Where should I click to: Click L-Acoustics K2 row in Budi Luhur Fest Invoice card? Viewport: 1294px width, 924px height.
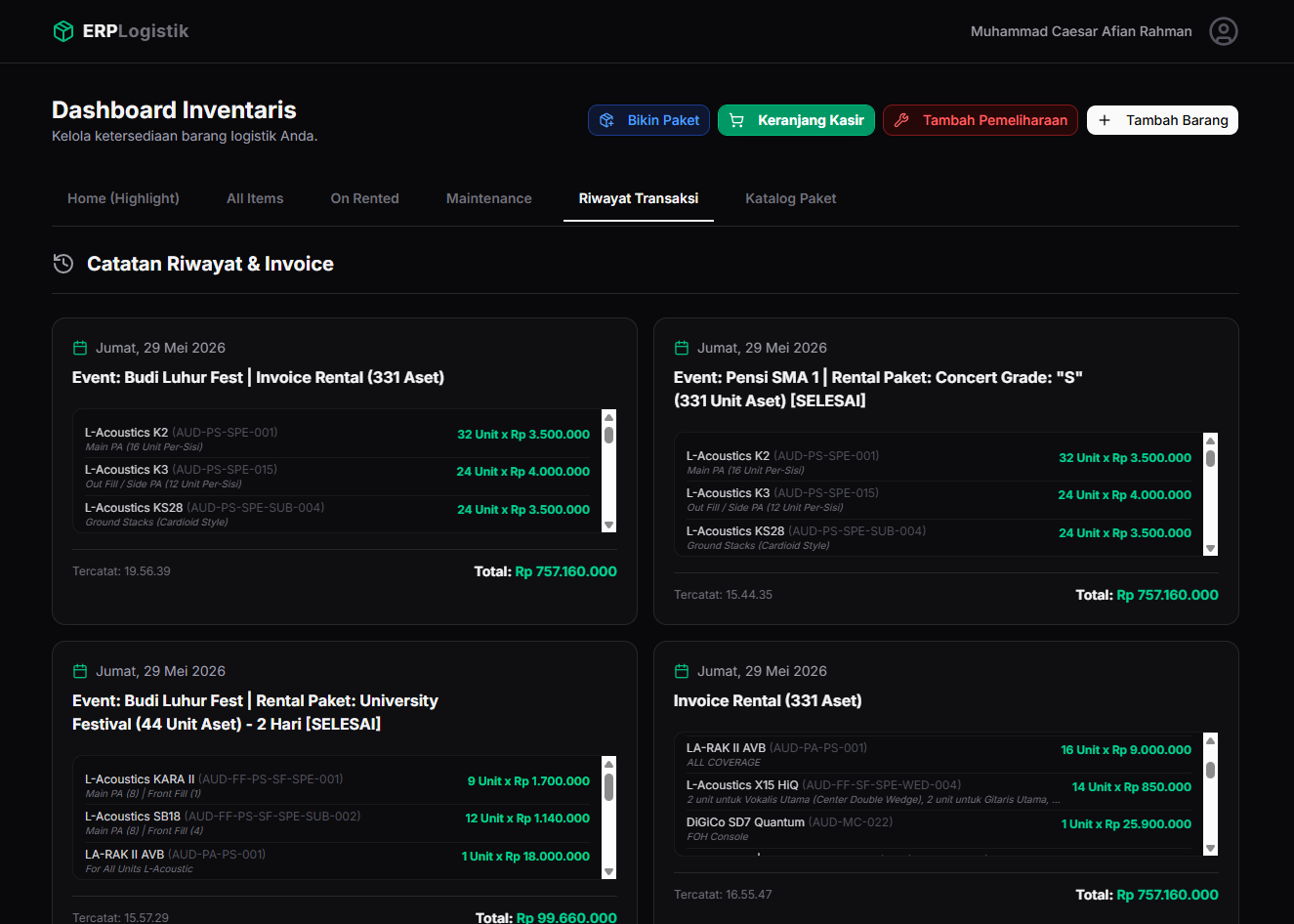coord(337,440)
